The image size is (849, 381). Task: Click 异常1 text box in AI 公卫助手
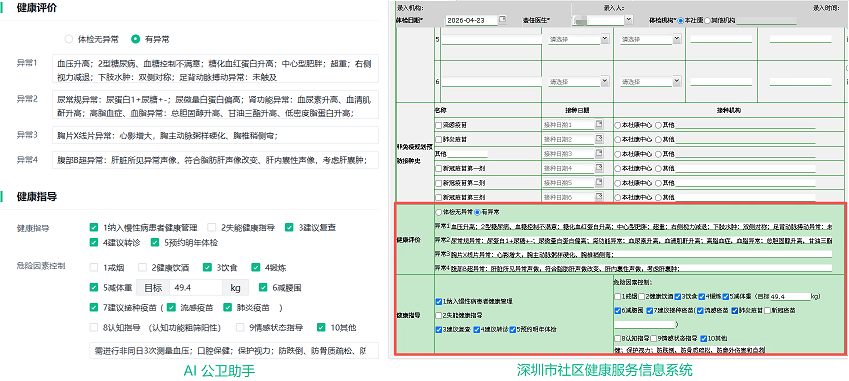215,69
